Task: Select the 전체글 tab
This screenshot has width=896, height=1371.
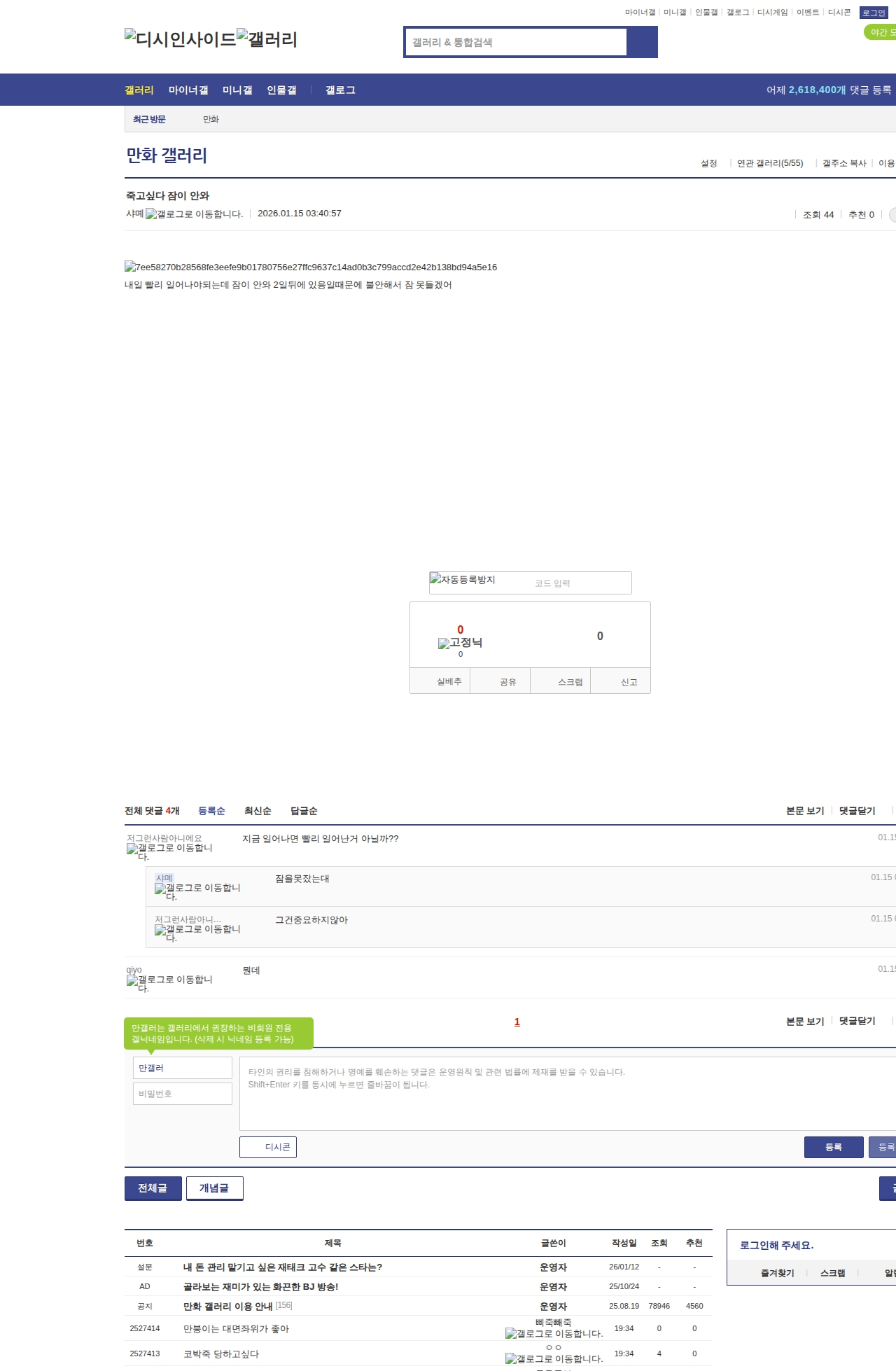Action: coord(153,1188)
